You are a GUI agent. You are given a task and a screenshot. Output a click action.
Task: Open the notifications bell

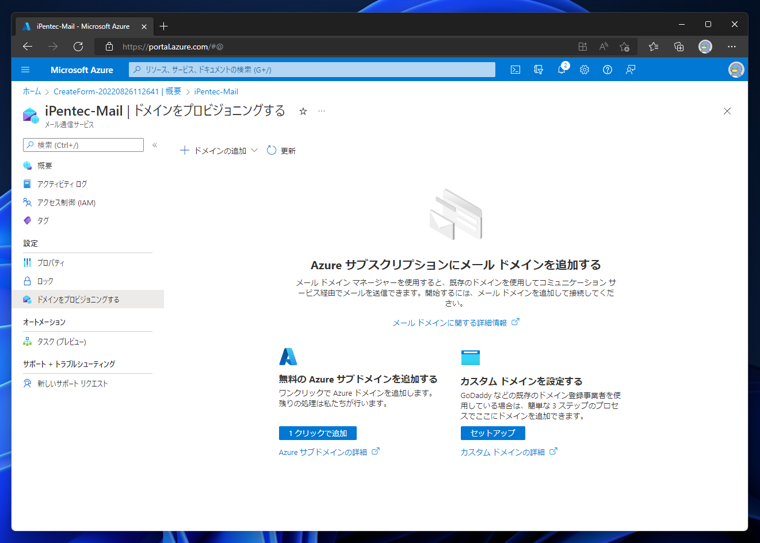pos(561,69)
